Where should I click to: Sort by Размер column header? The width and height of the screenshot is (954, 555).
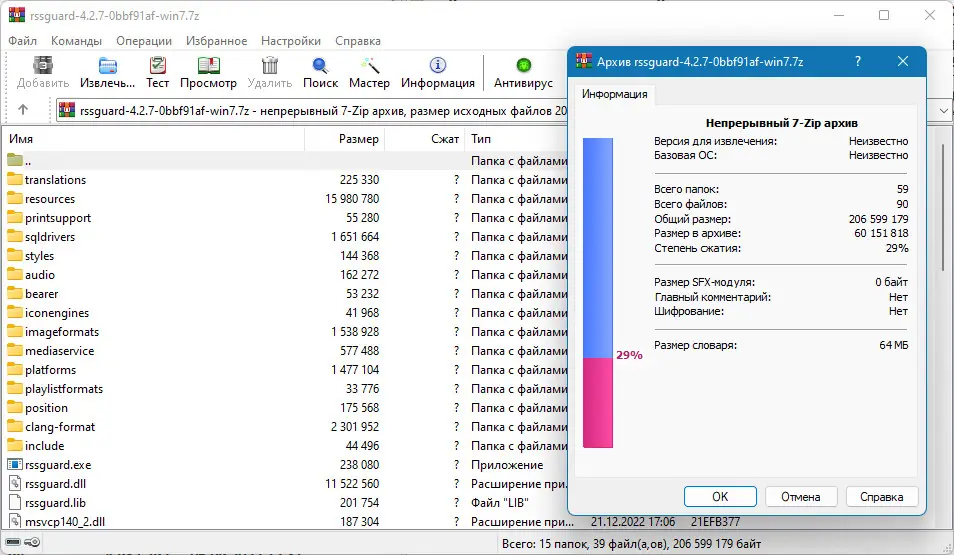point(344,139)
